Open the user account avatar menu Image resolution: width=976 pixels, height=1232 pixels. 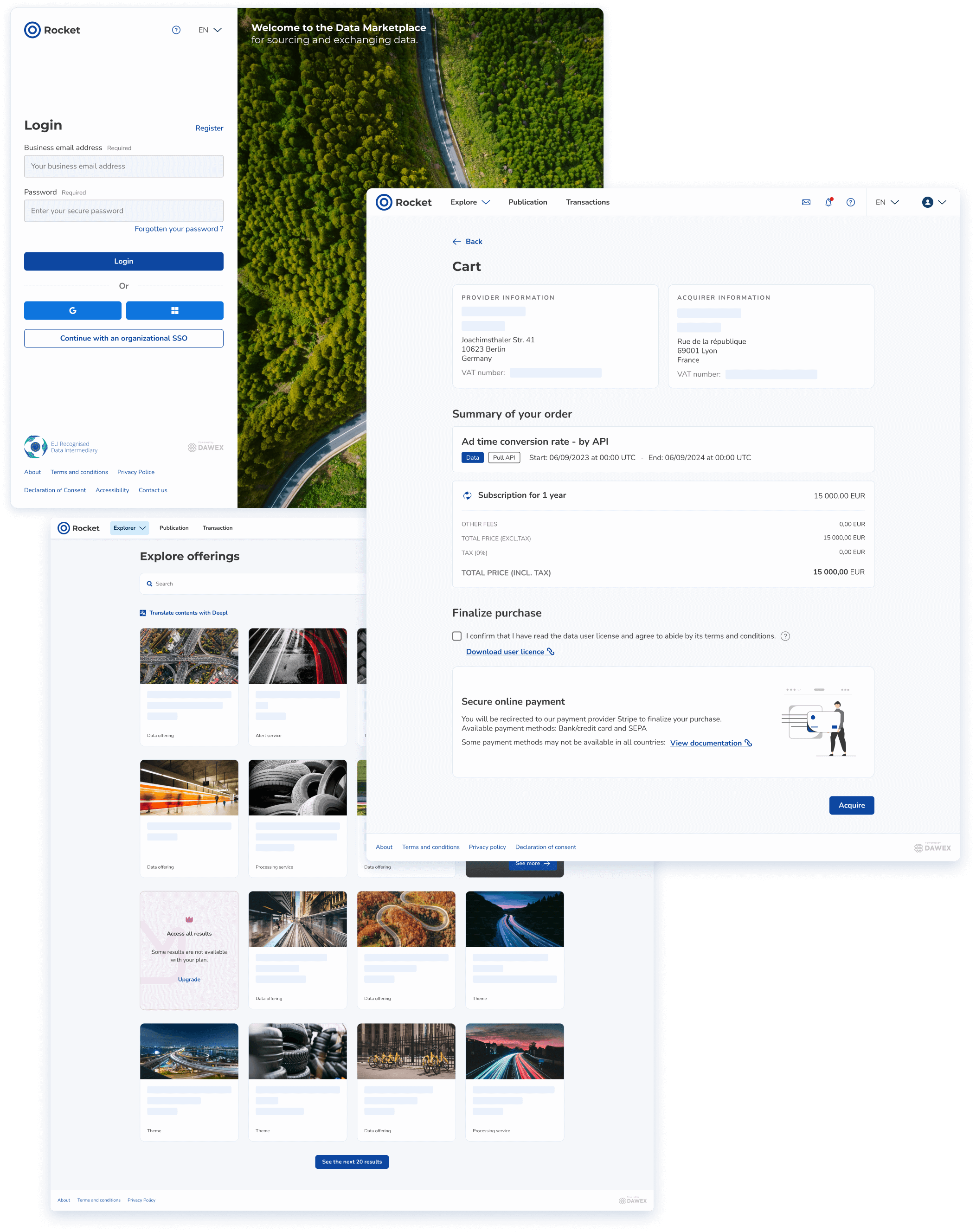click(929, 202)
